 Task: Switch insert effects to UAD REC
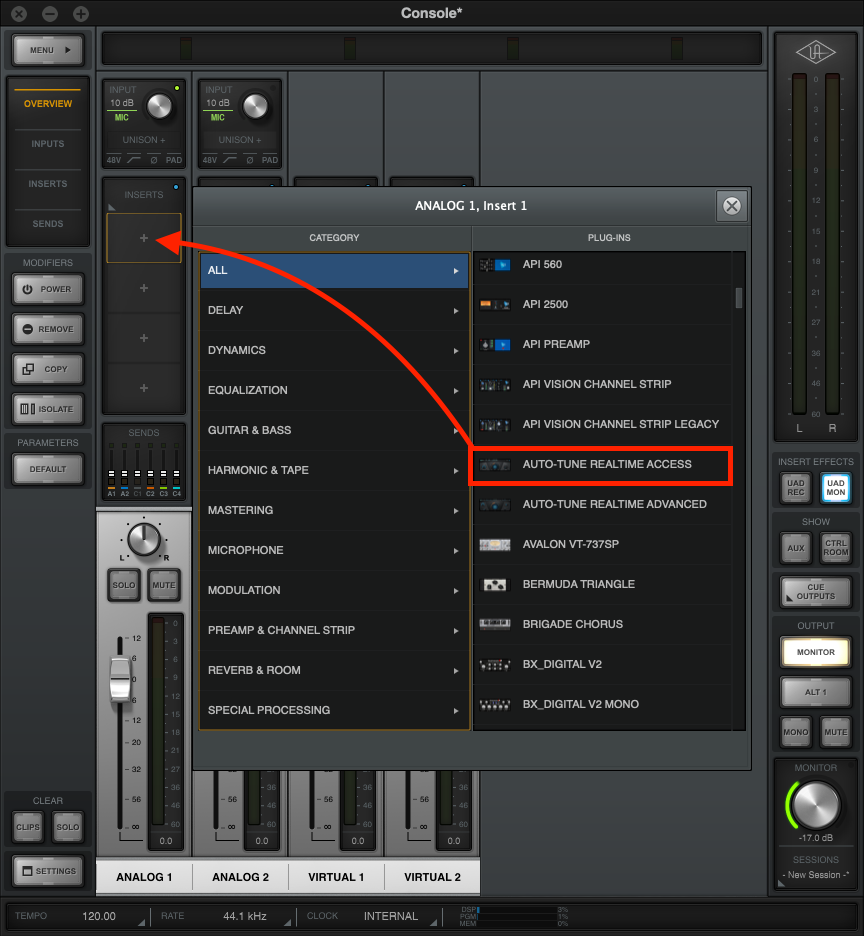coord(795,488)
